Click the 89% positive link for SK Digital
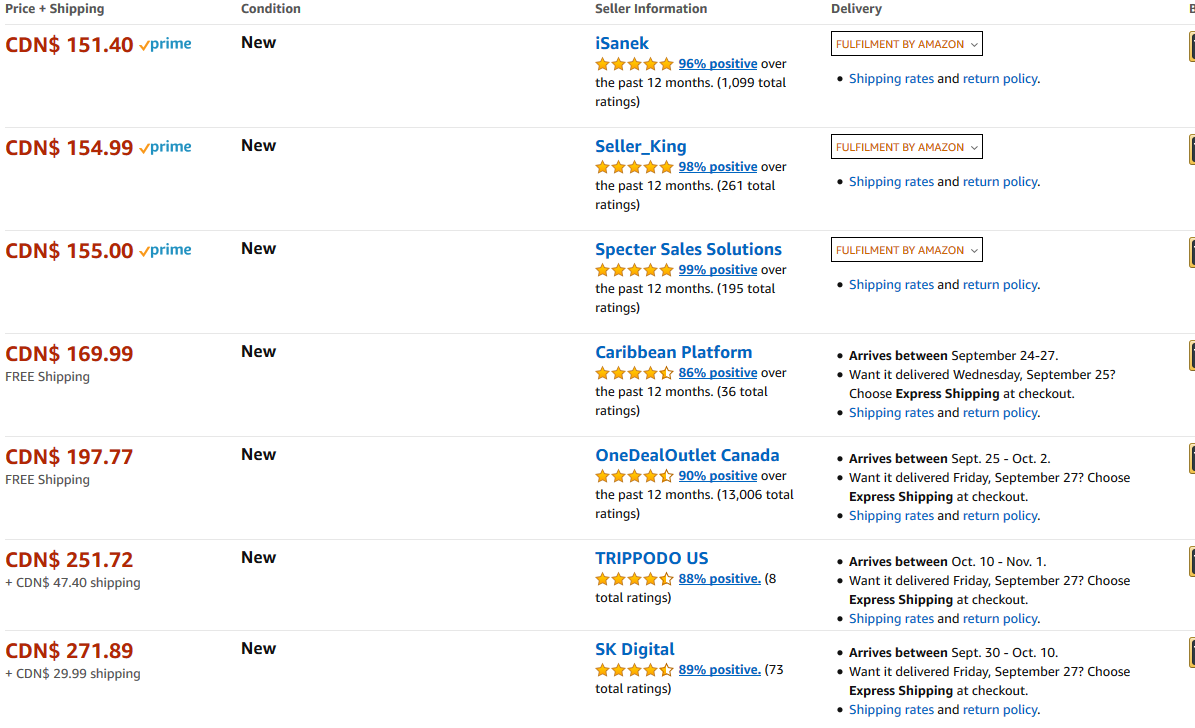The height and width of the screenshot is (728, 1195). 719,670
